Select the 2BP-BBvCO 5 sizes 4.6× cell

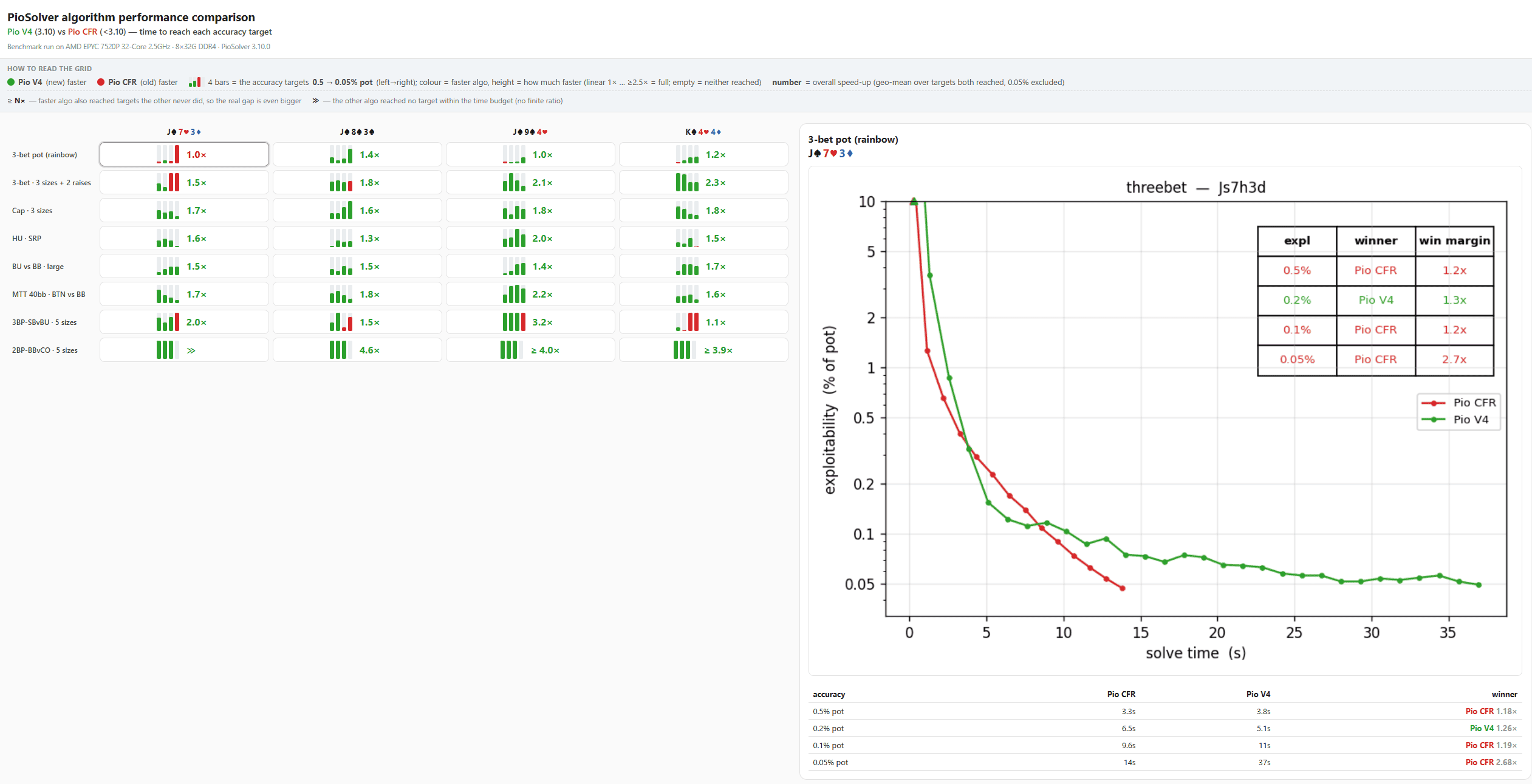pyautogui.click(x=357, y=350)
